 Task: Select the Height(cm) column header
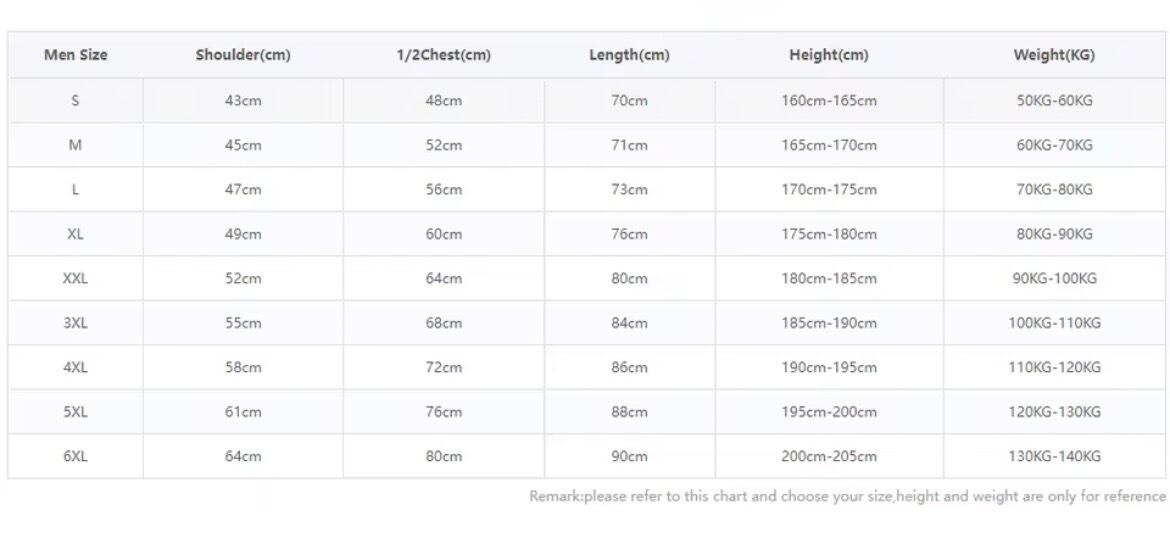pos(828,55)
